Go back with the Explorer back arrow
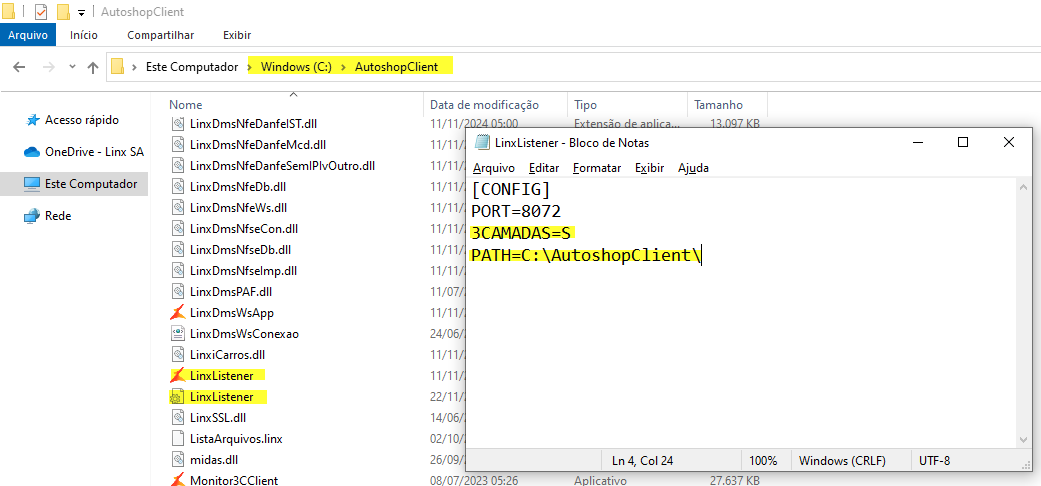The width and height of the screenshot is (1041, 486). tap(20, 67)
